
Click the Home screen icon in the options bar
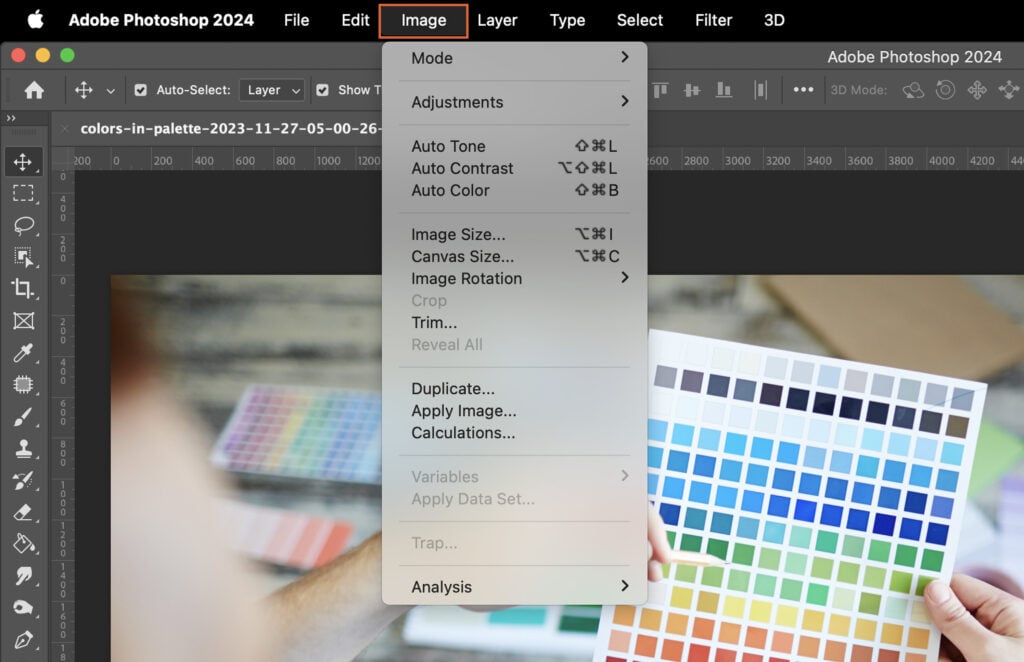click(x=35, y=89)
